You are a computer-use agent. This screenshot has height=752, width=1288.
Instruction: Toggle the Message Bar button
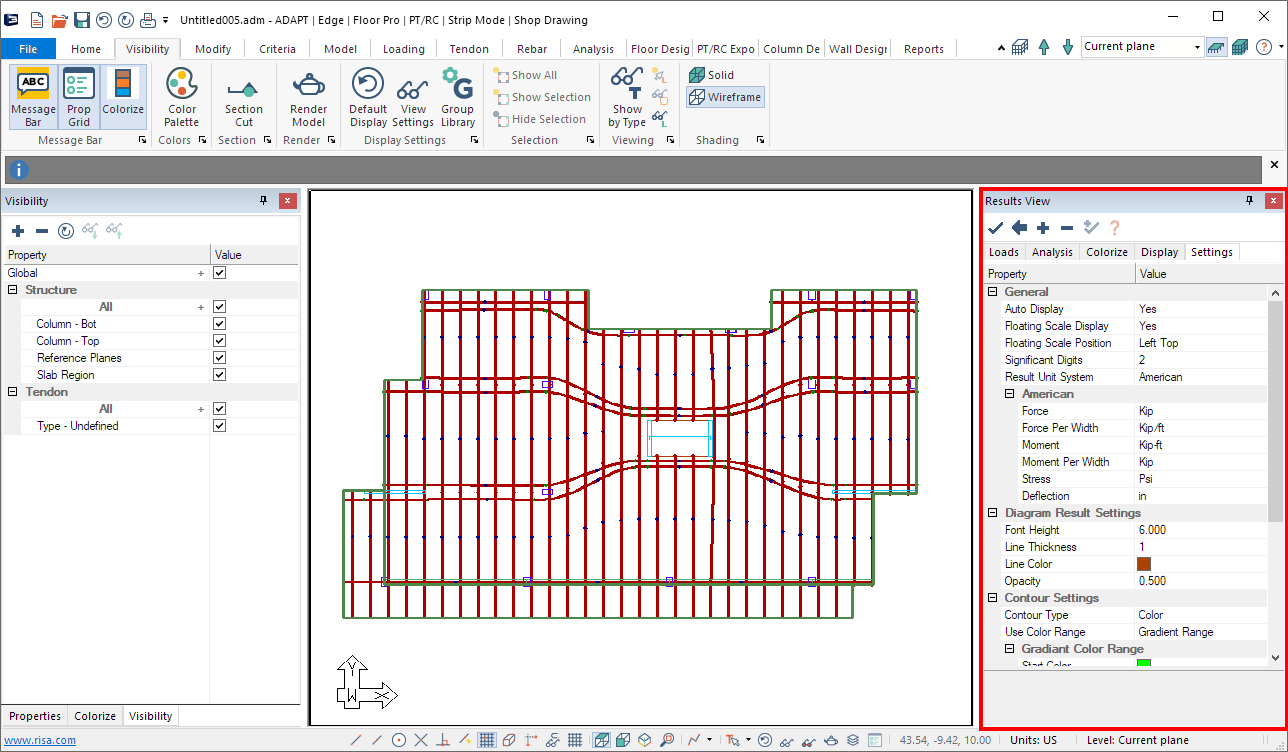(33, 97)
